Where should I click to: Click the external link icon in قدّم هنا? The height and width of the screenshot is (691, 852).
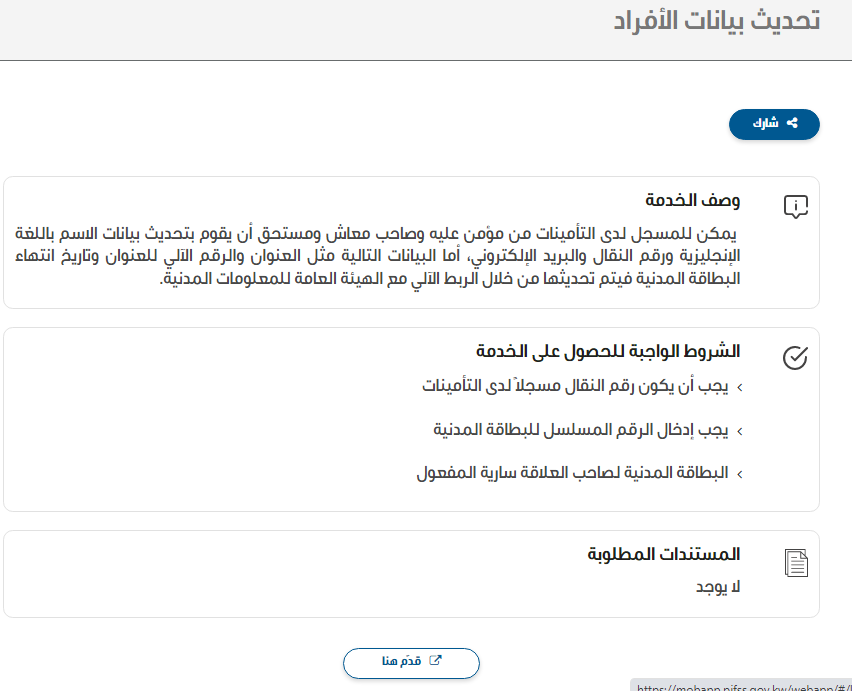click(435, 661)
